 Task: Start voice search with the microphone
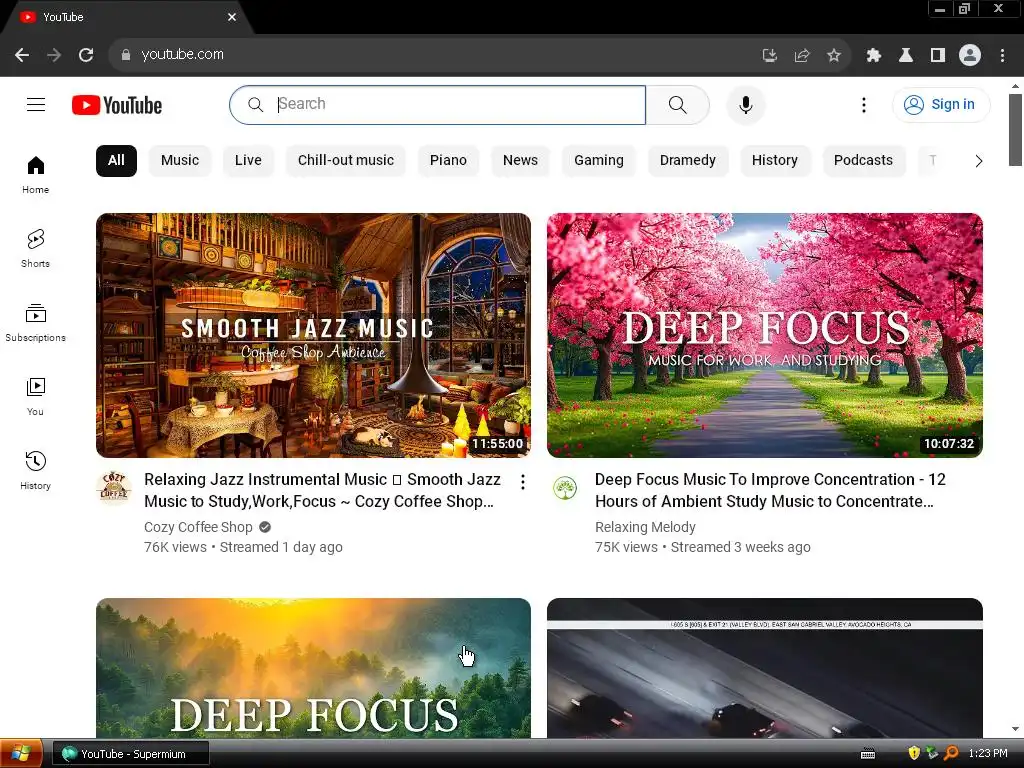point(745,104)
